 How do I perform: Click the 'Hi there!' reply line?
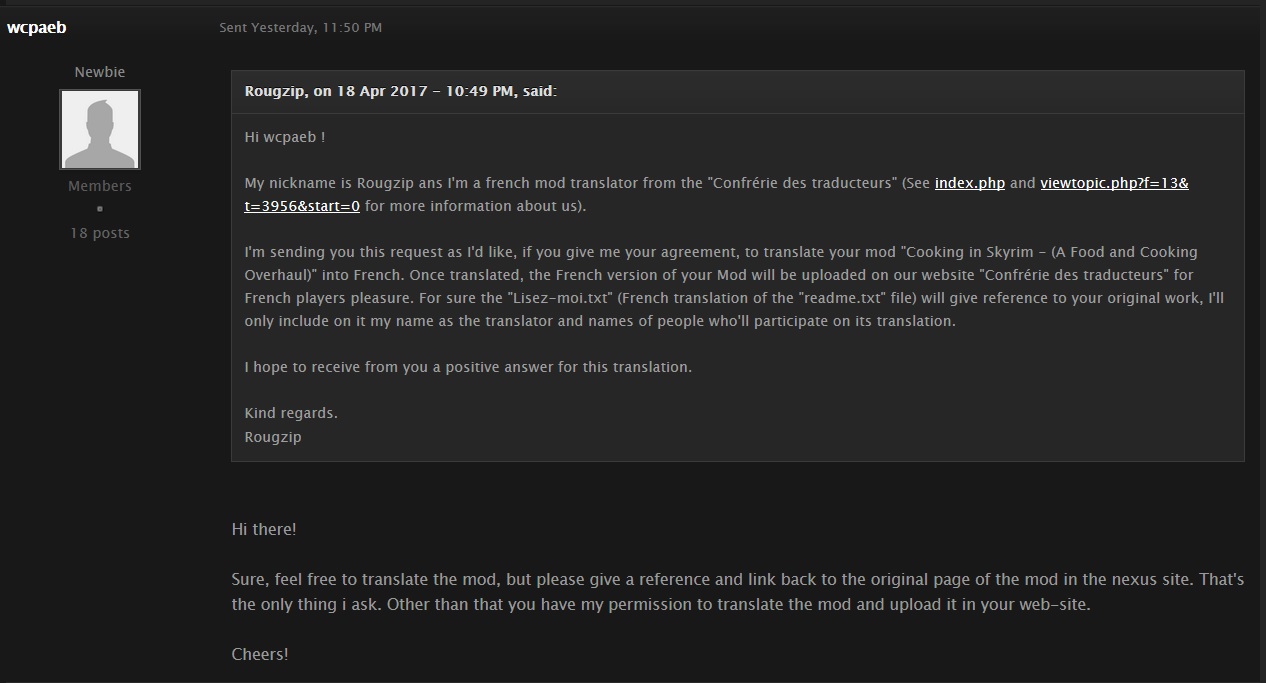[264, 529]
